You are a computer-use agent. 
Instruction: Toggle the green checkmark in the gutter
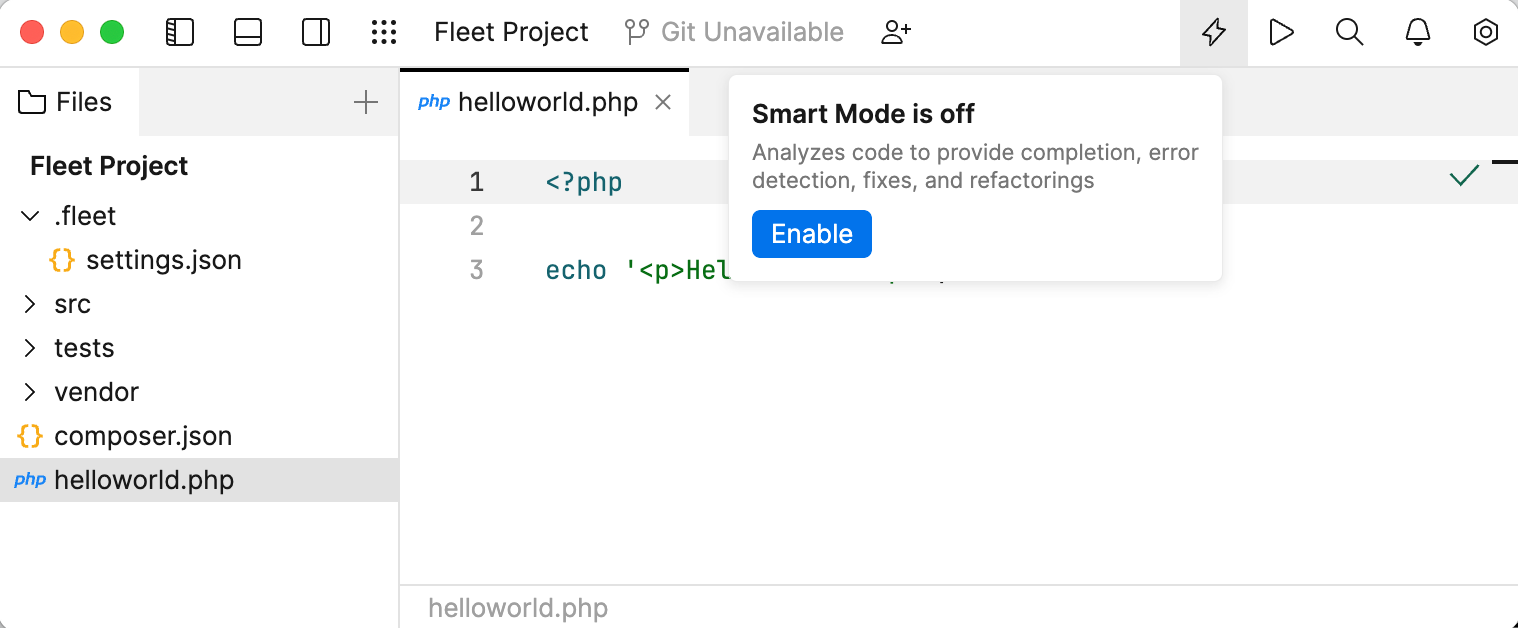coord(1463,176)
